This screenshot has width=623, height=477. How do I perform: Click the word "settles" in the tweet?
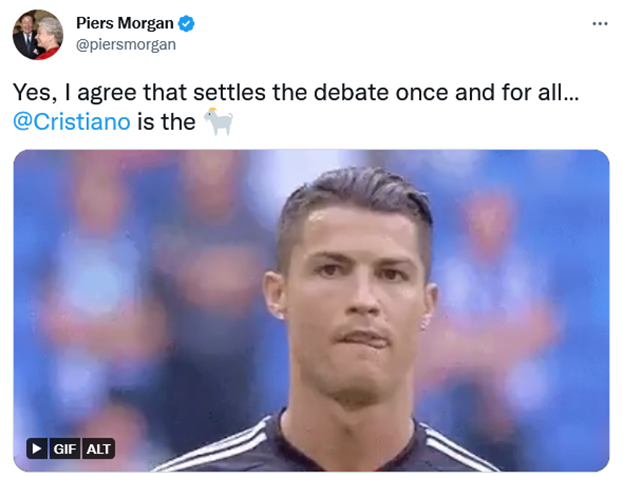pos(230,92)
